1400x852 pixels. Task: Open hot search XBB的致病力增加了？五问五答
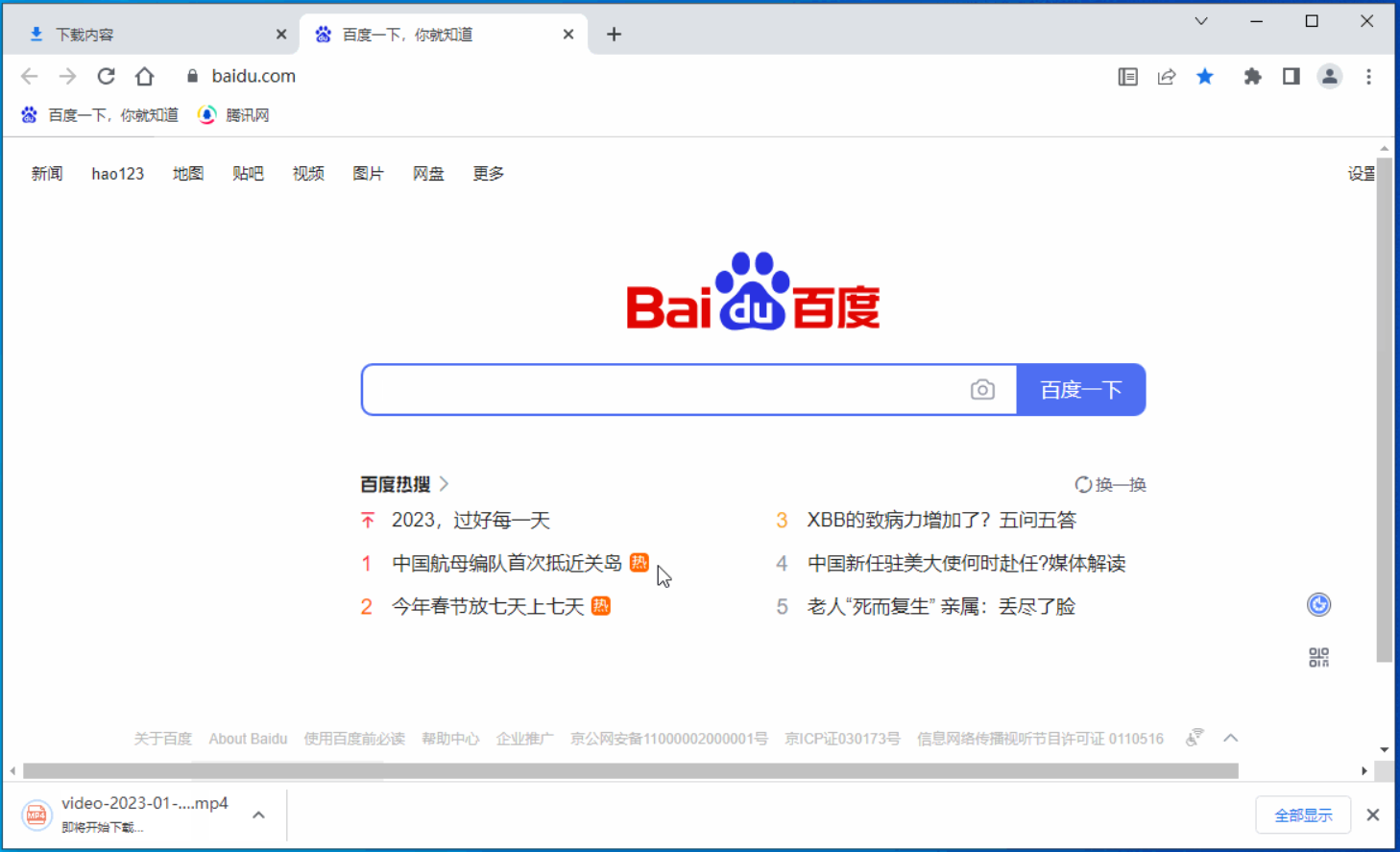pyautogui.click(x=942, y=521)
